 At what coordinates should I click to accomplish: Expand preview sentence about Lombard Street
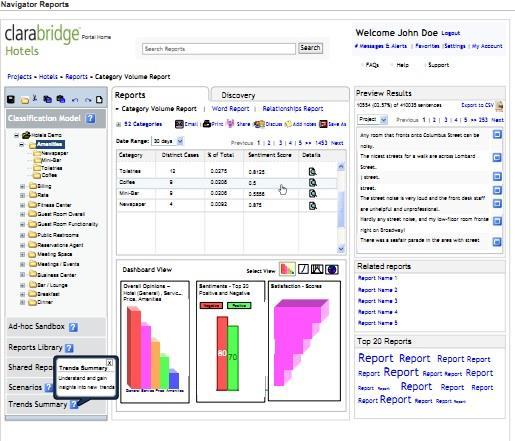coord(497,157)
